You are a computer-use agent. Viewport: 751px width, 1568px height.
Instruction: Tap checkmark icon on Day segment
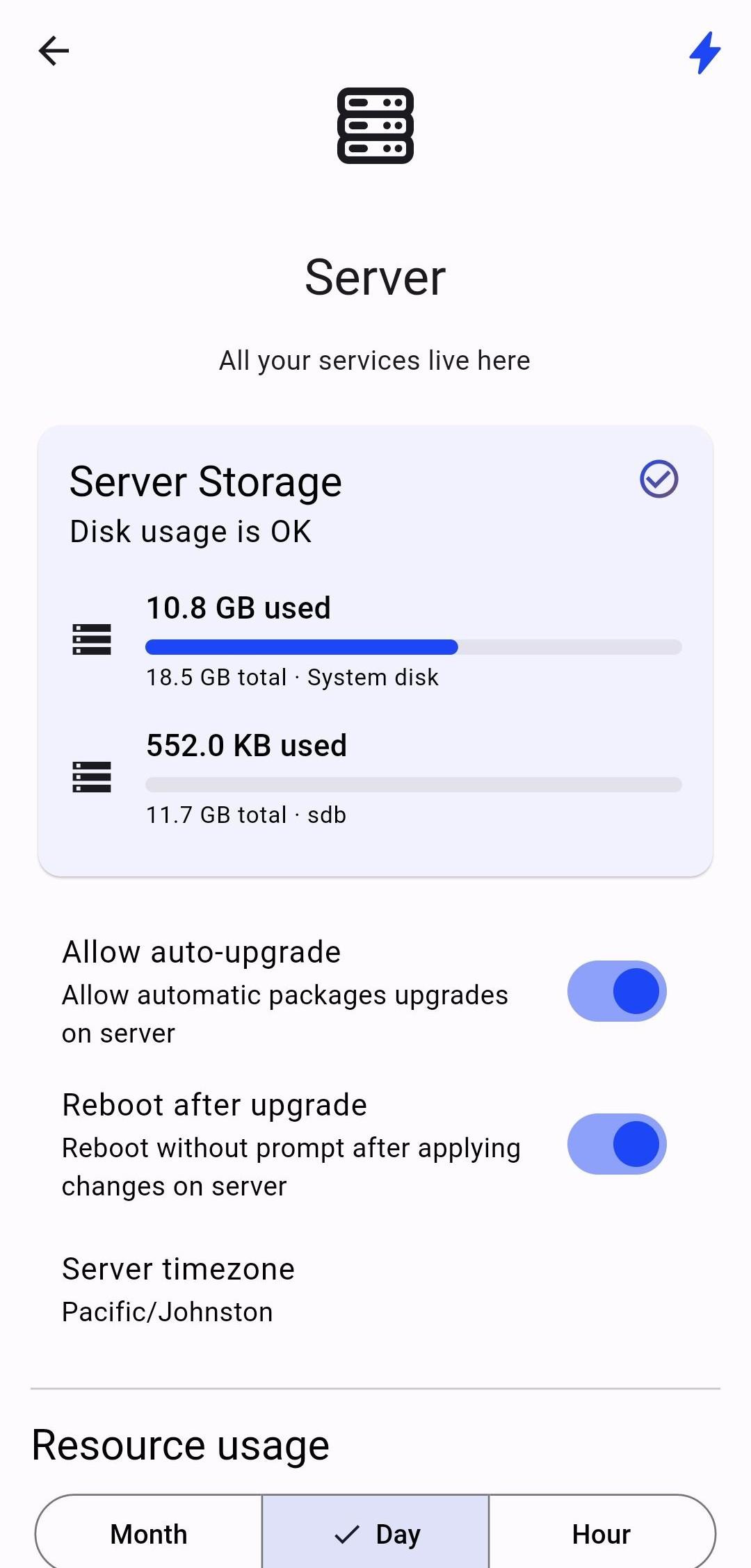pos(347,1534)
